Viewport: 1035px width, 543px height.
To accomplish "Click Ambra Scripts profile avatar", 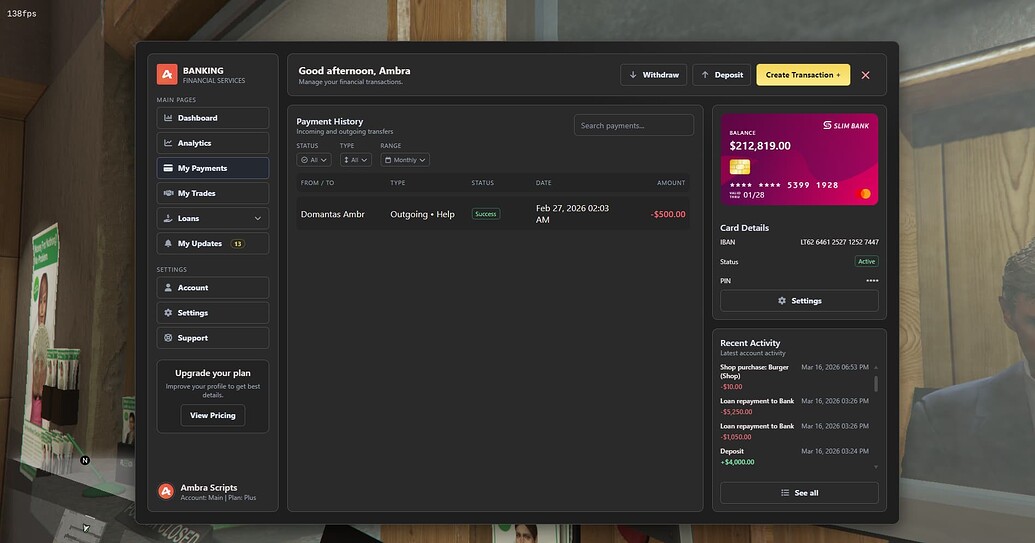I will click(x=166, y=492).
